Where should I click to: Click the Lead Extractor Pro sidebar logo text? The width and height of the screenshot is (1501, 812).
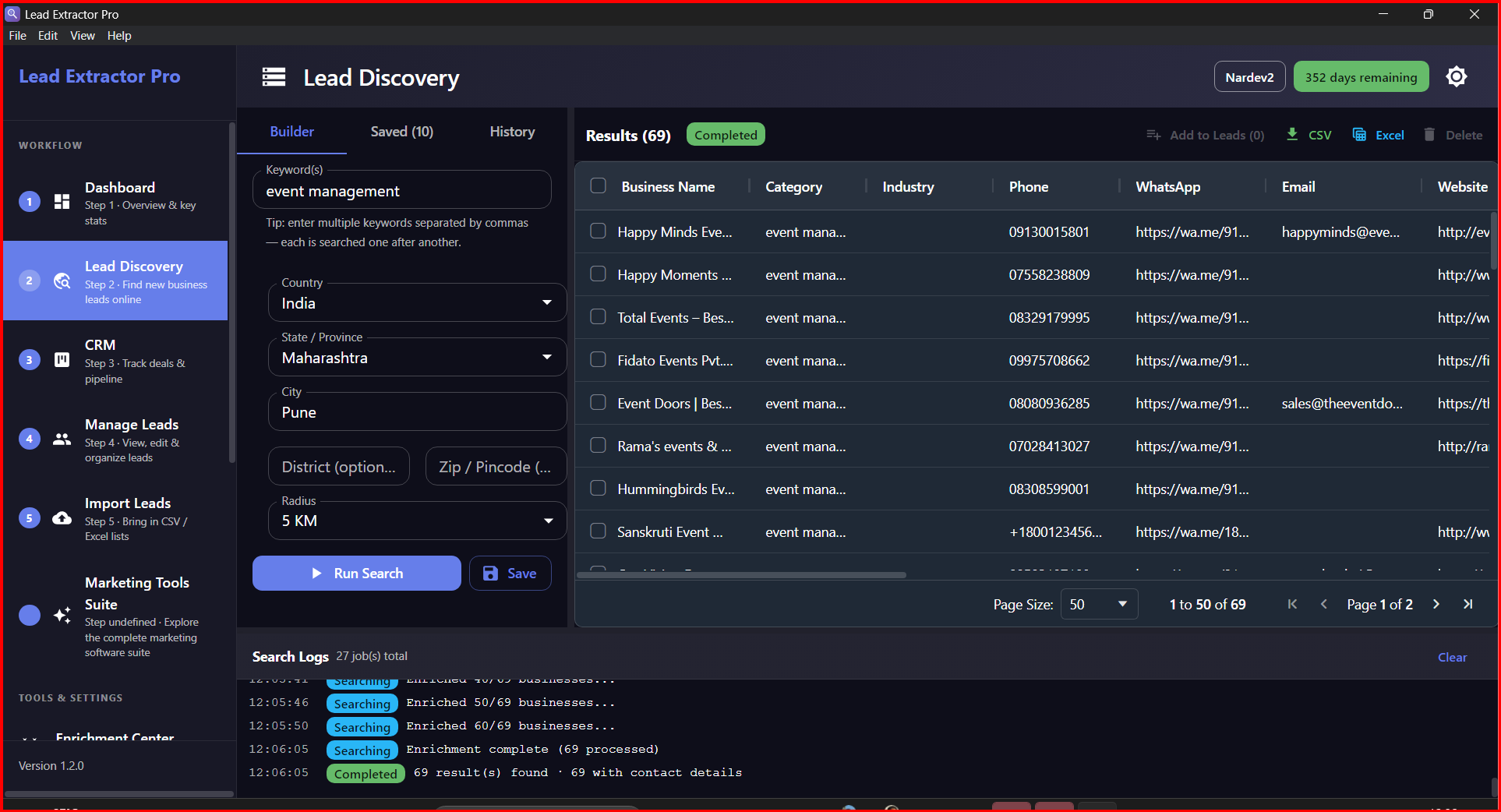point(99,76)
